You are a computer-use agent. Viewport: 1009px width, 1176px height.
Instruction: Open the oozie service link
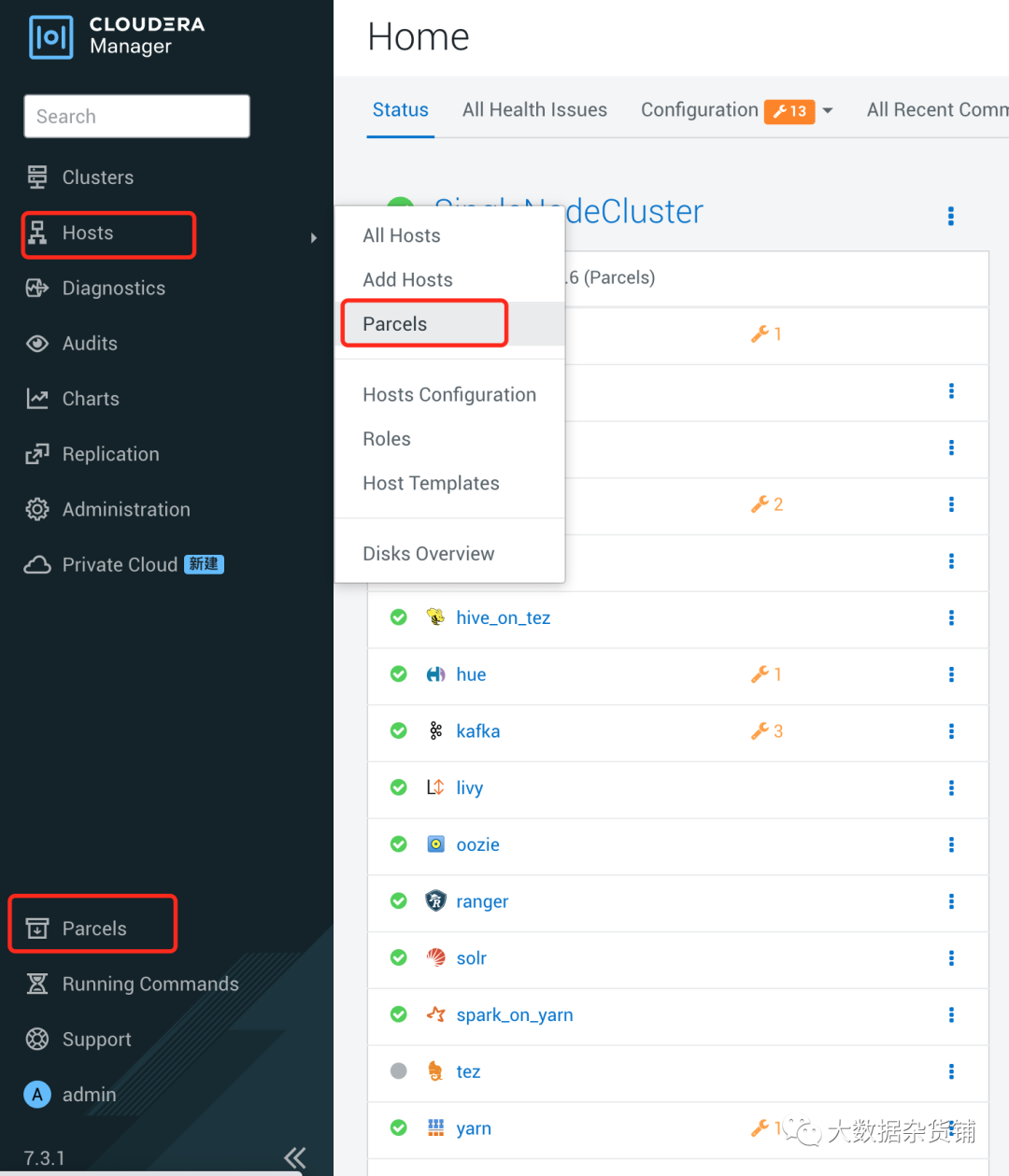point(478,844)
